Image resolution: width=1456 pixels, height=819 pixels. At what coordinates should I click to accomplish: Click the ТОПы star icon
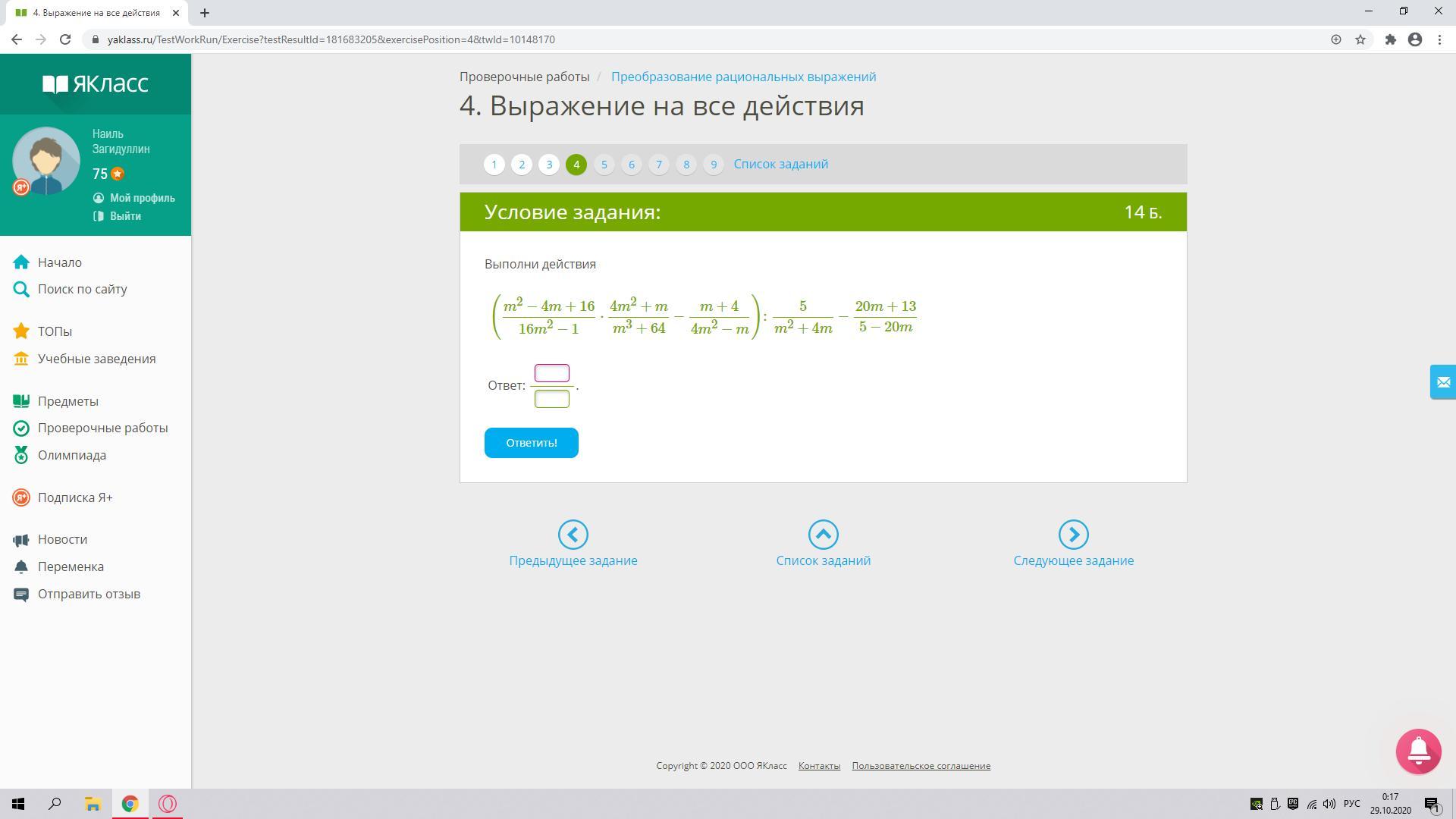click(x=21, y=331)
